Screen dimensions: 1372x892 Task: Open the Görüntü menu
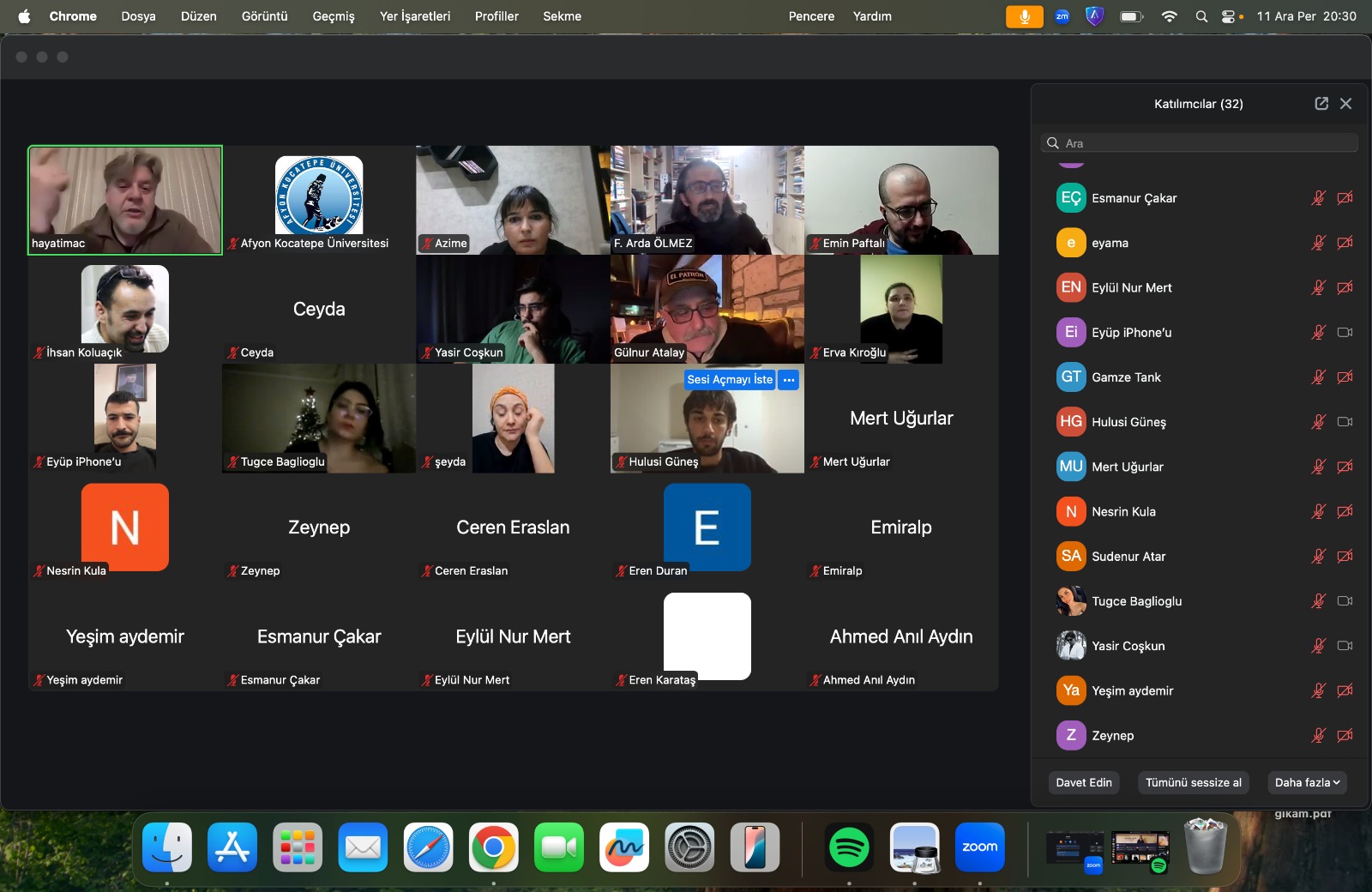click(x=264, y=16)
